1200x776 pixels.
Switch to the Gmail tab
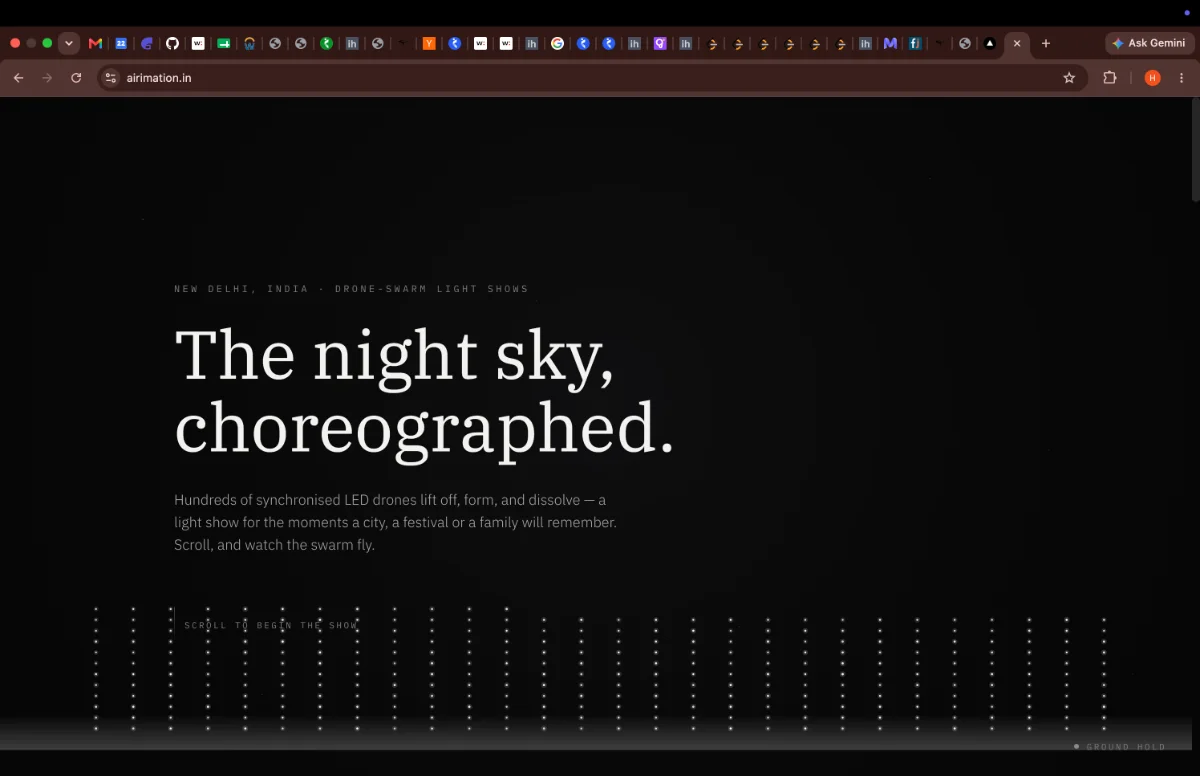[x=95, y=44]
